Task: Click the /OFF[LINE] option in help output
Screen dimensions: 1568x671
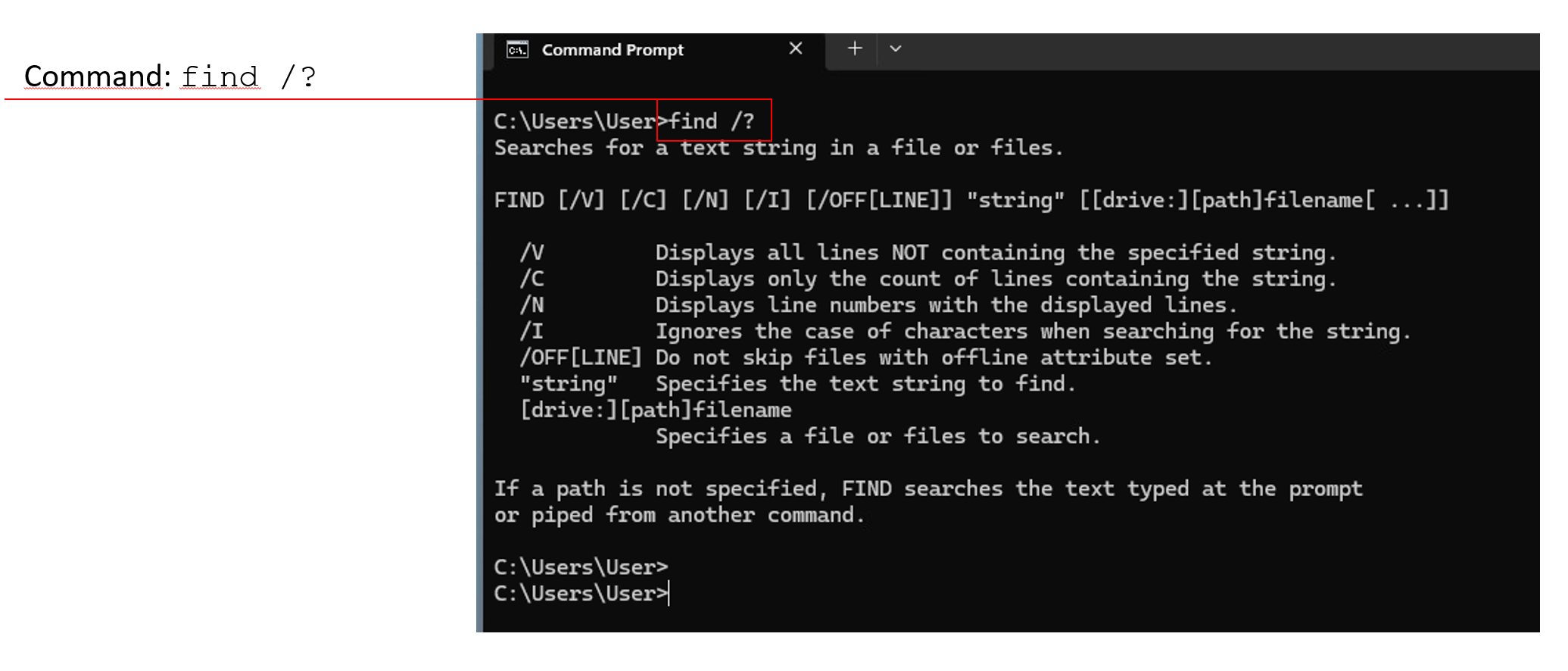Action: [x=580, y=357]
